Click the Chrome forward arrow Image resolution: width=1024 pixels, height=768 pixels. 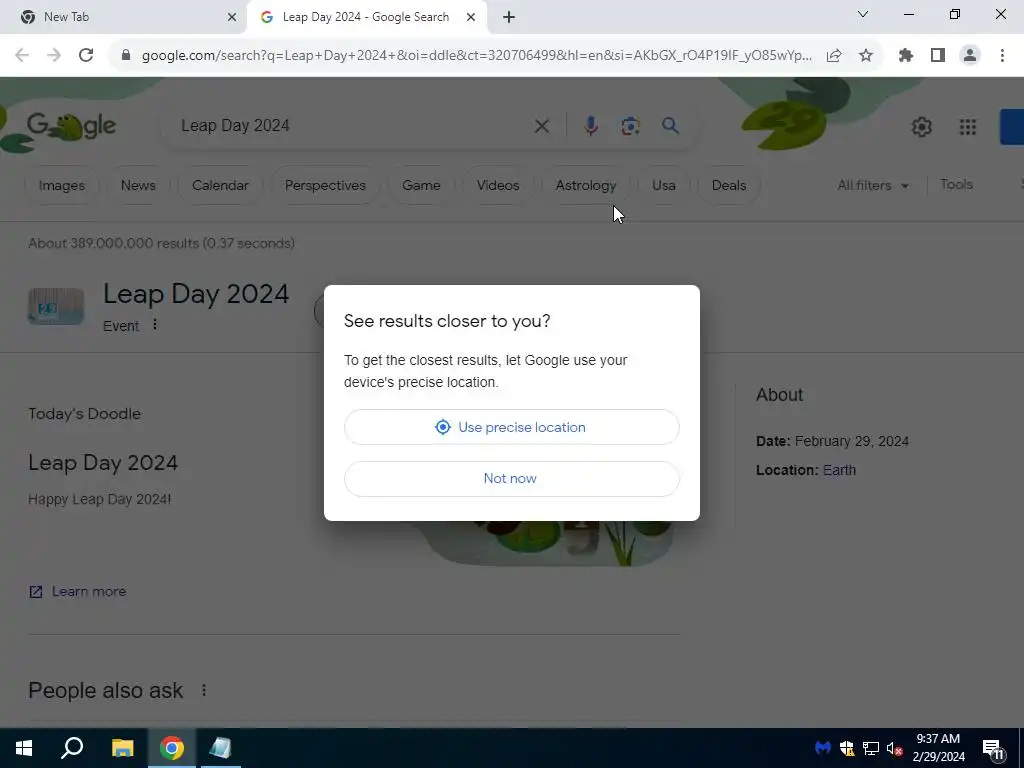[54, 56]
